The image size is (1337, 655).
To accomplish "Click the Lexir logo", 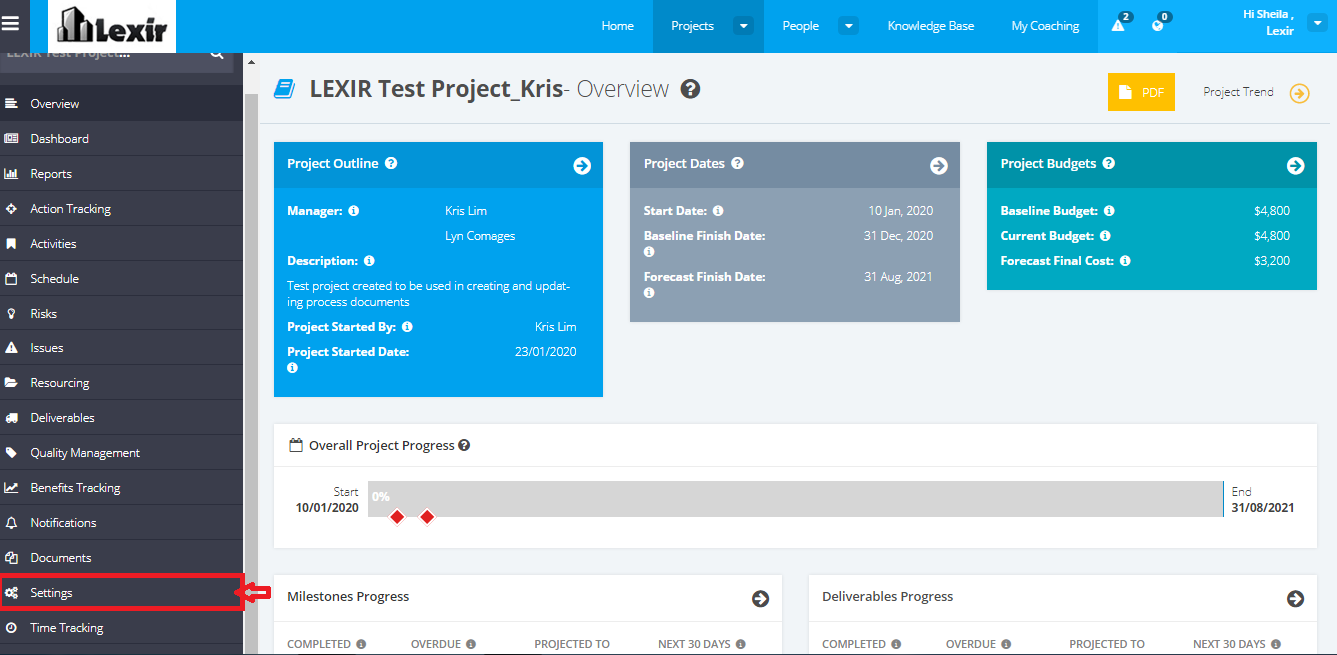I will click(112, 26).
